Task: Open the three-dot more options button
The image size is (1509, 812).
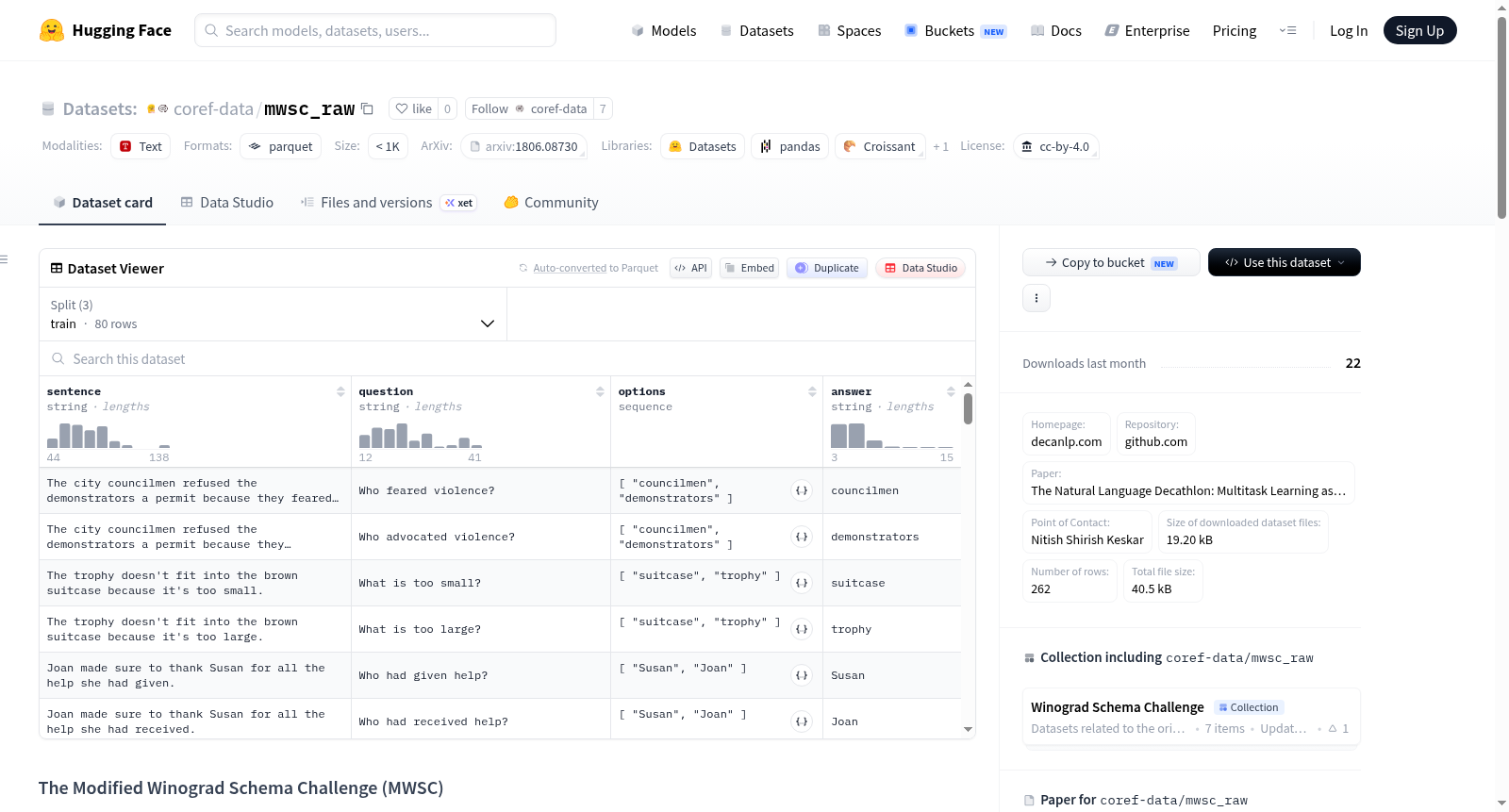Action: point(1036,298)
